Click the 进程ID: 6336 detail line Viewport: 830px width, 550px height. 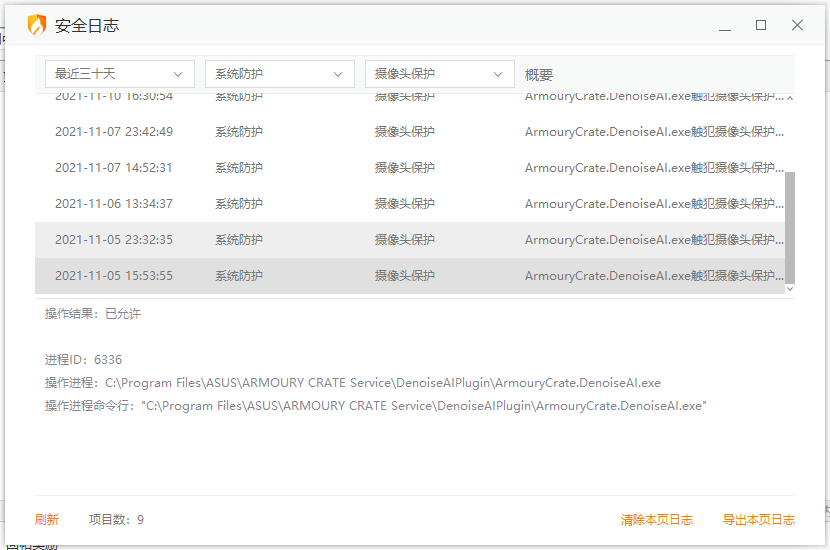(x=83, y=360)
